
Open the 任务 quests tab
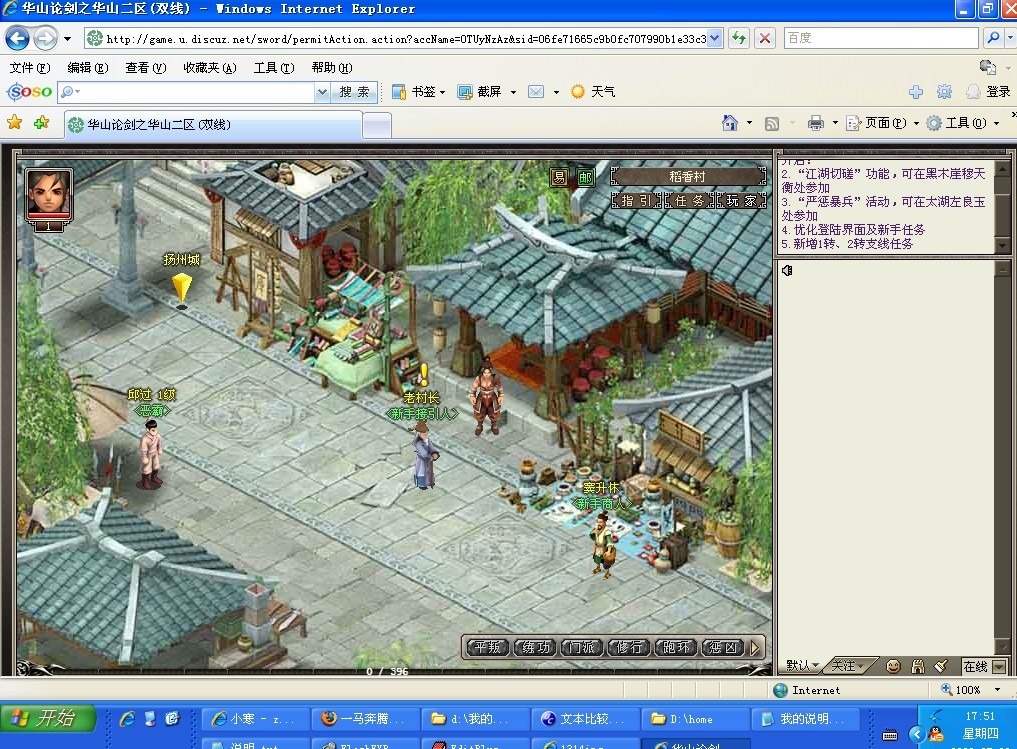pos(689,200)
